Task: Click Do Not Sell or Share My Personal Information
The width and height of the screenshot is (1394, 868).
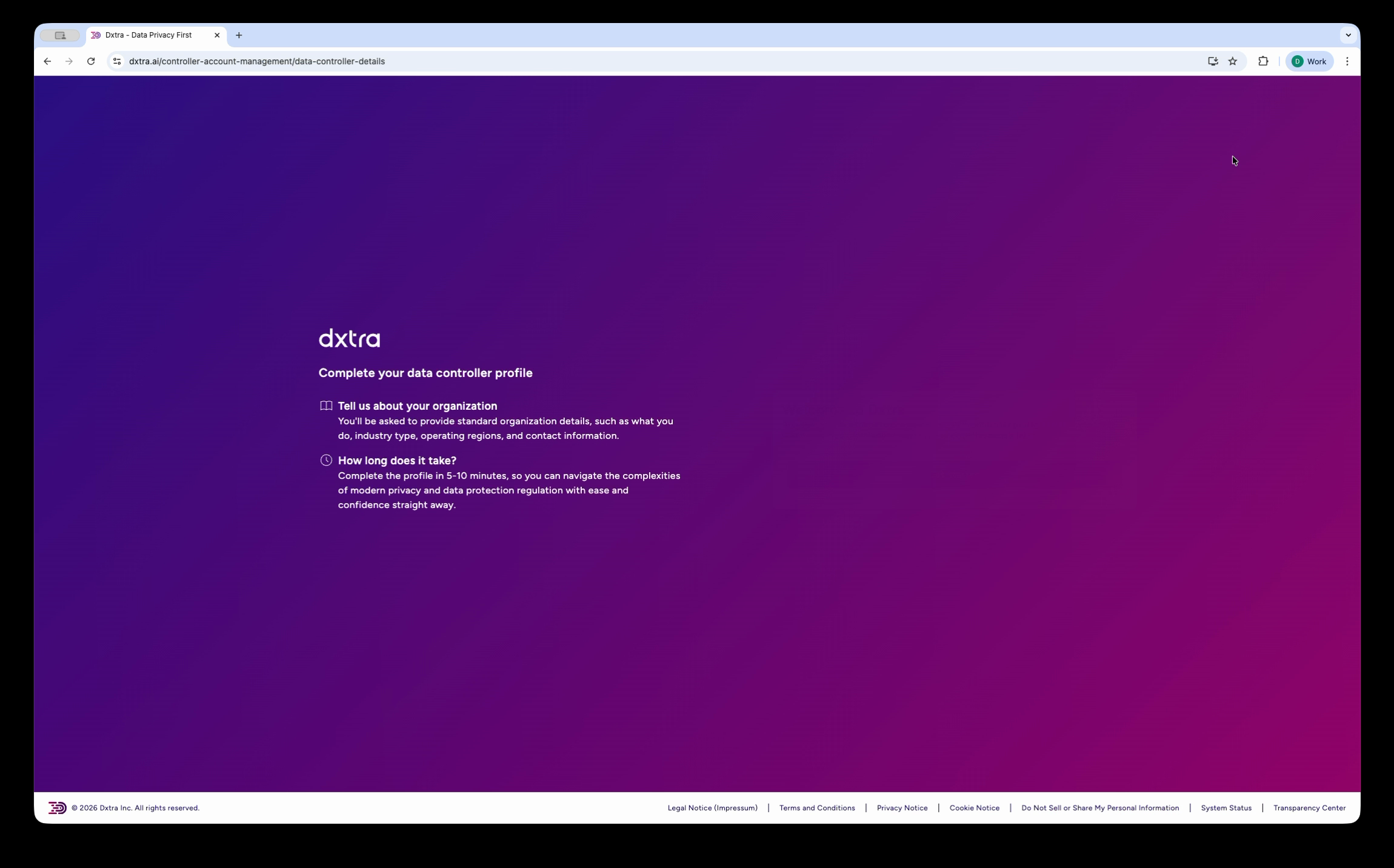Action: point(1099,807)
